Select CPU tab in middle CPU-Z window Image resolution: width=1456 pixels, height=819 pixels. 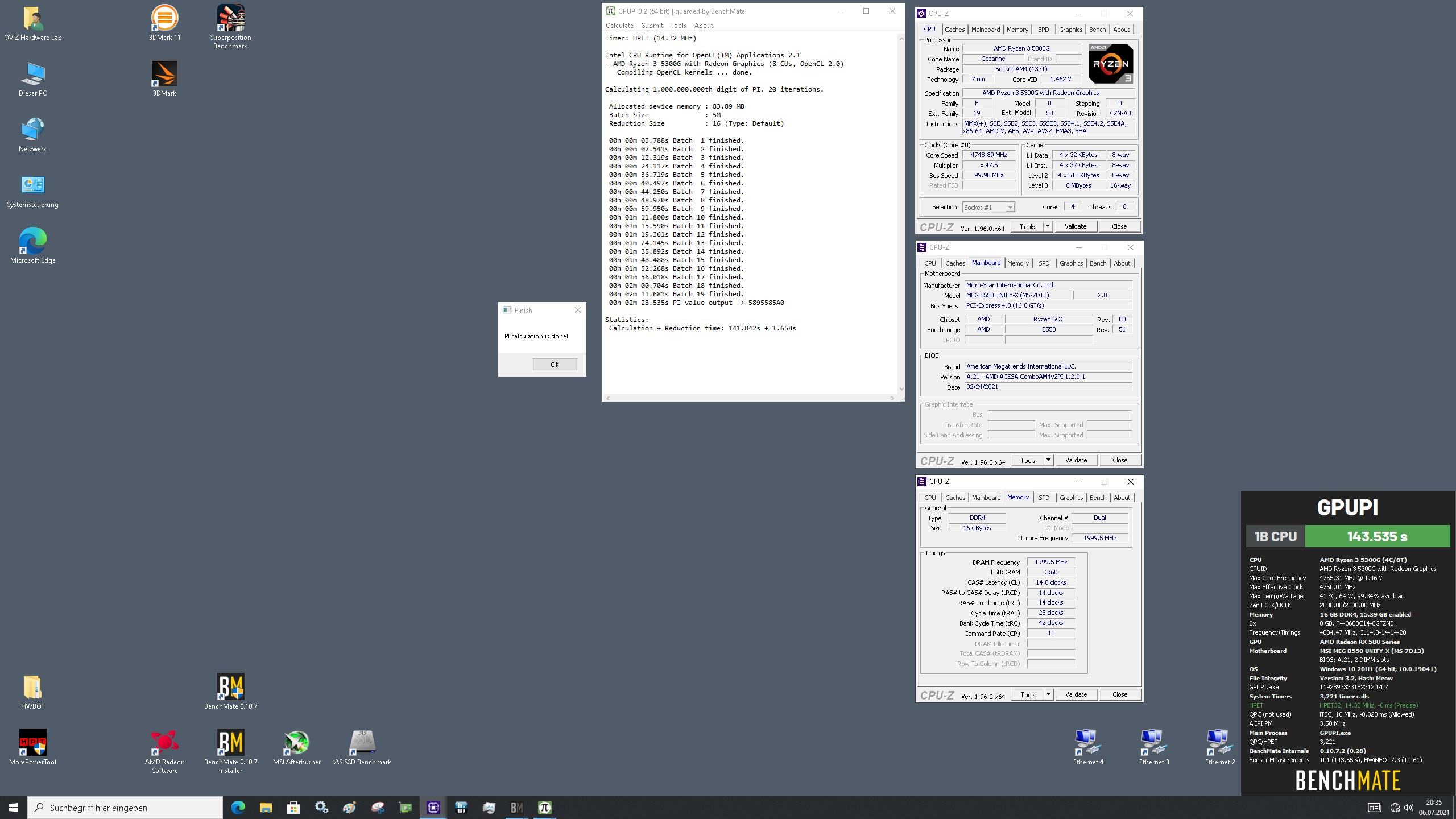930,263
